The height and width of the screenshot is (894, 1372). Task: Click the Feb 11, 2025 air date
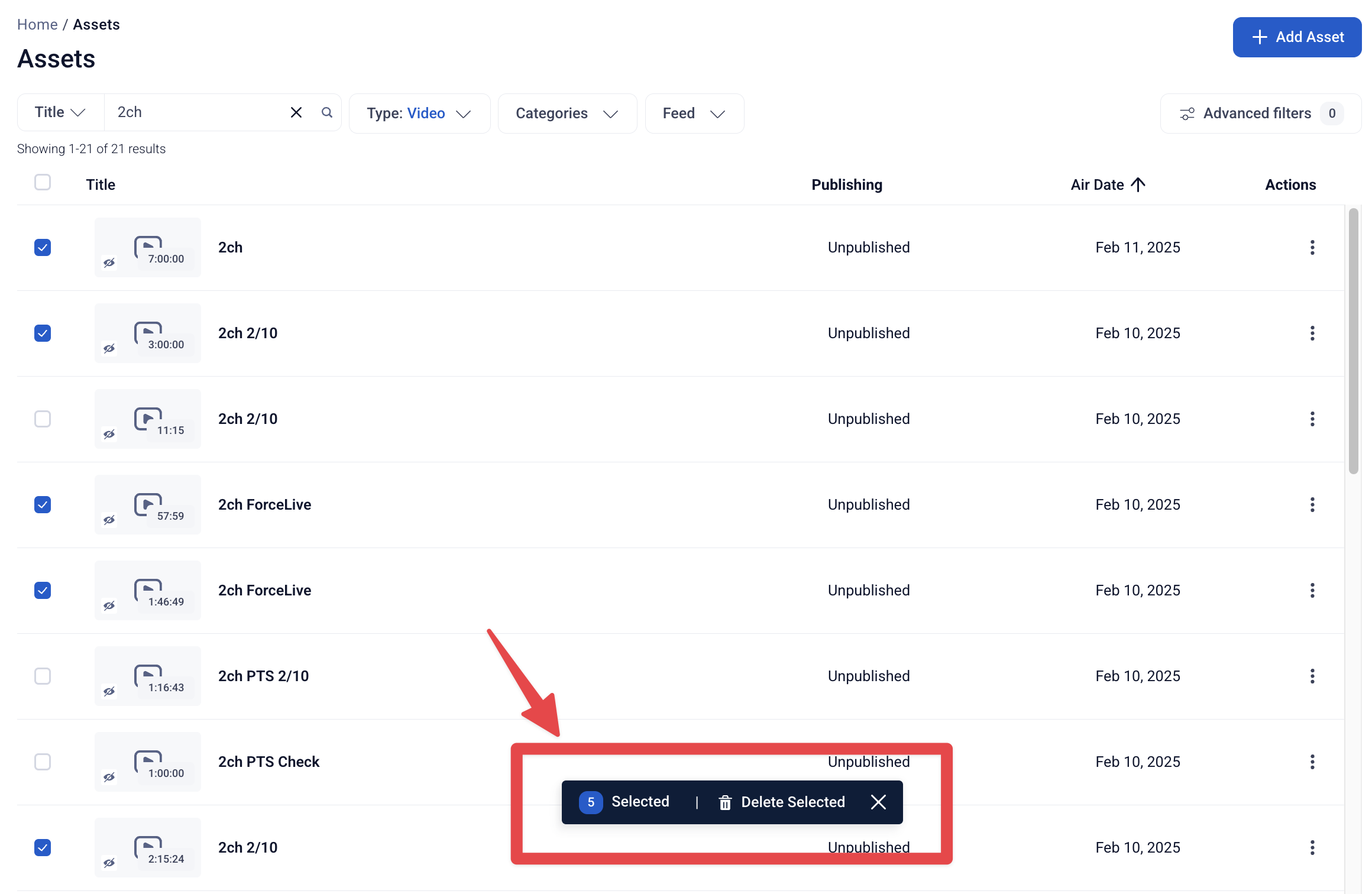1138,248
